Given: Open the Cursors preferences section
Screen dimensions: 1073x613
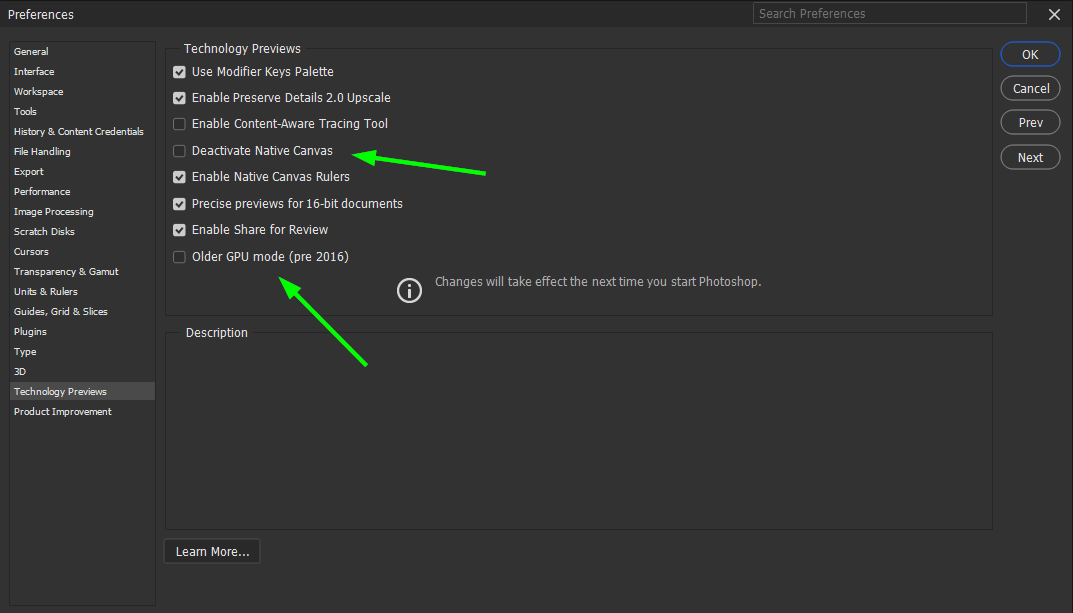Looking at the screenshot, I should pyautogui.click(x=31, y=251).
